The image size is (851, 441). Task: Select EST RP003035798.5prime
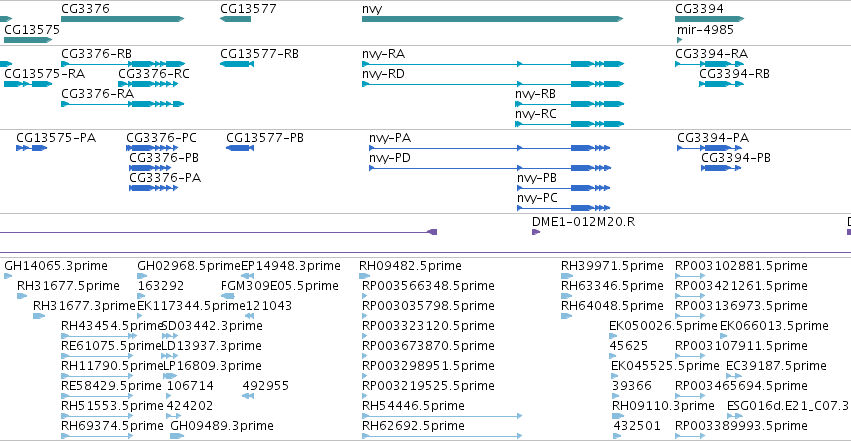click(365, 316)
